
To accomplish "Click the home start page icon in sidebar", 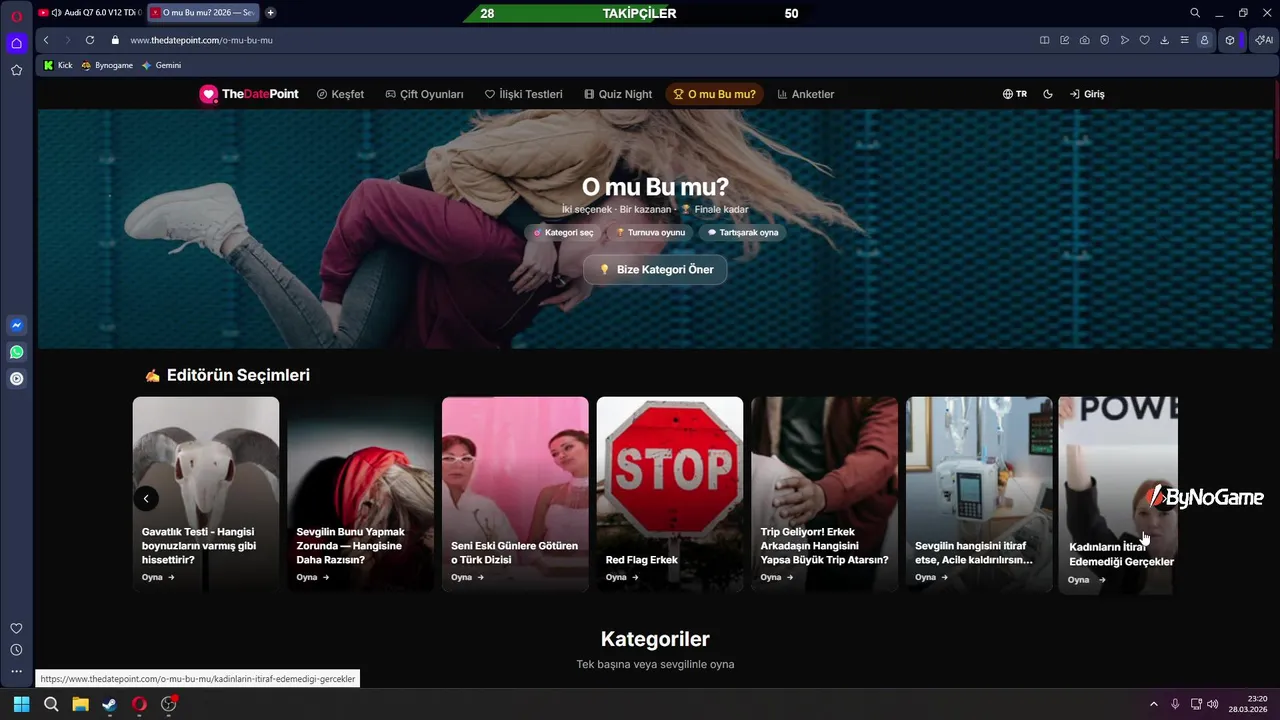I will pyautogui.click(x=16, y=43).
